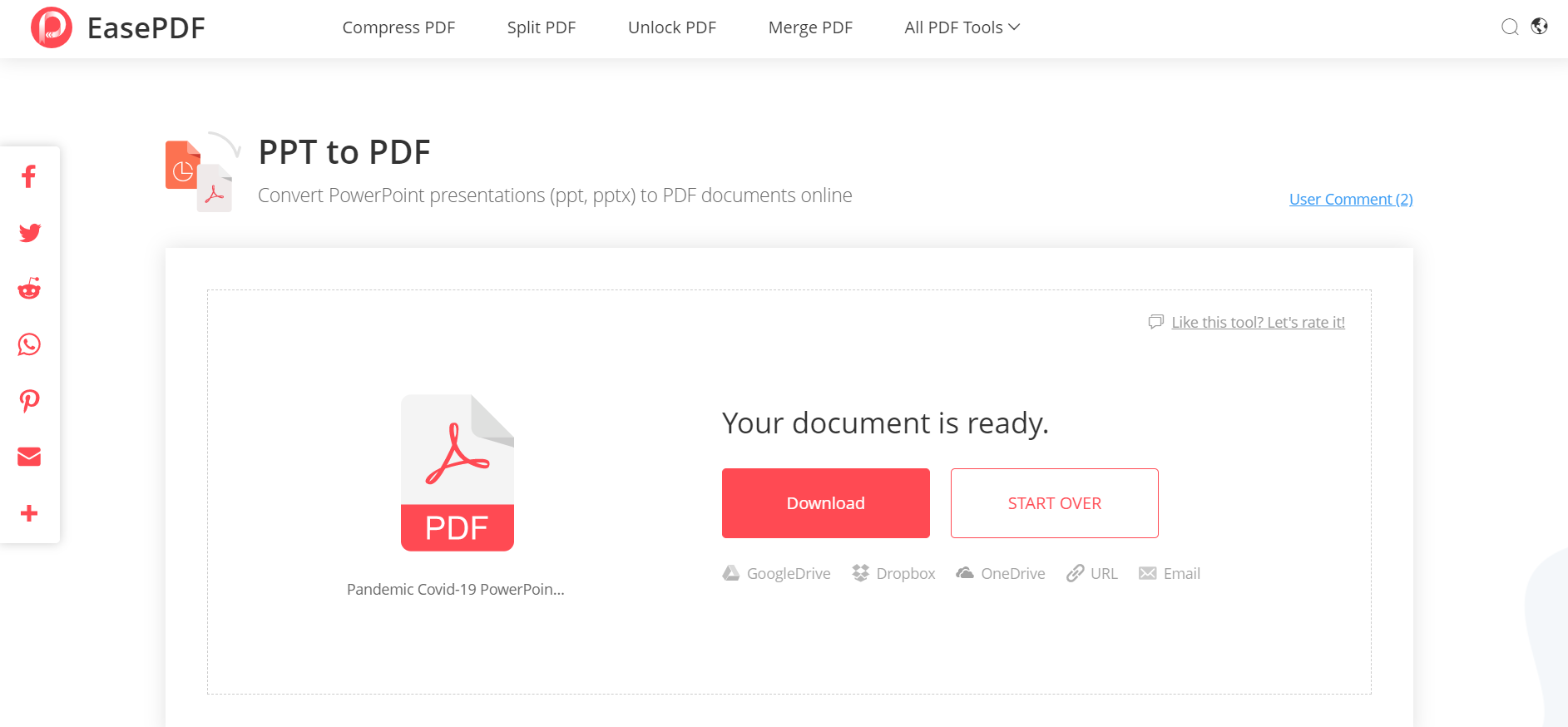The height and width of the screenshot is (727, 1568).
Task: Share through the WhatsApp icon
Action: click(29, 344)
